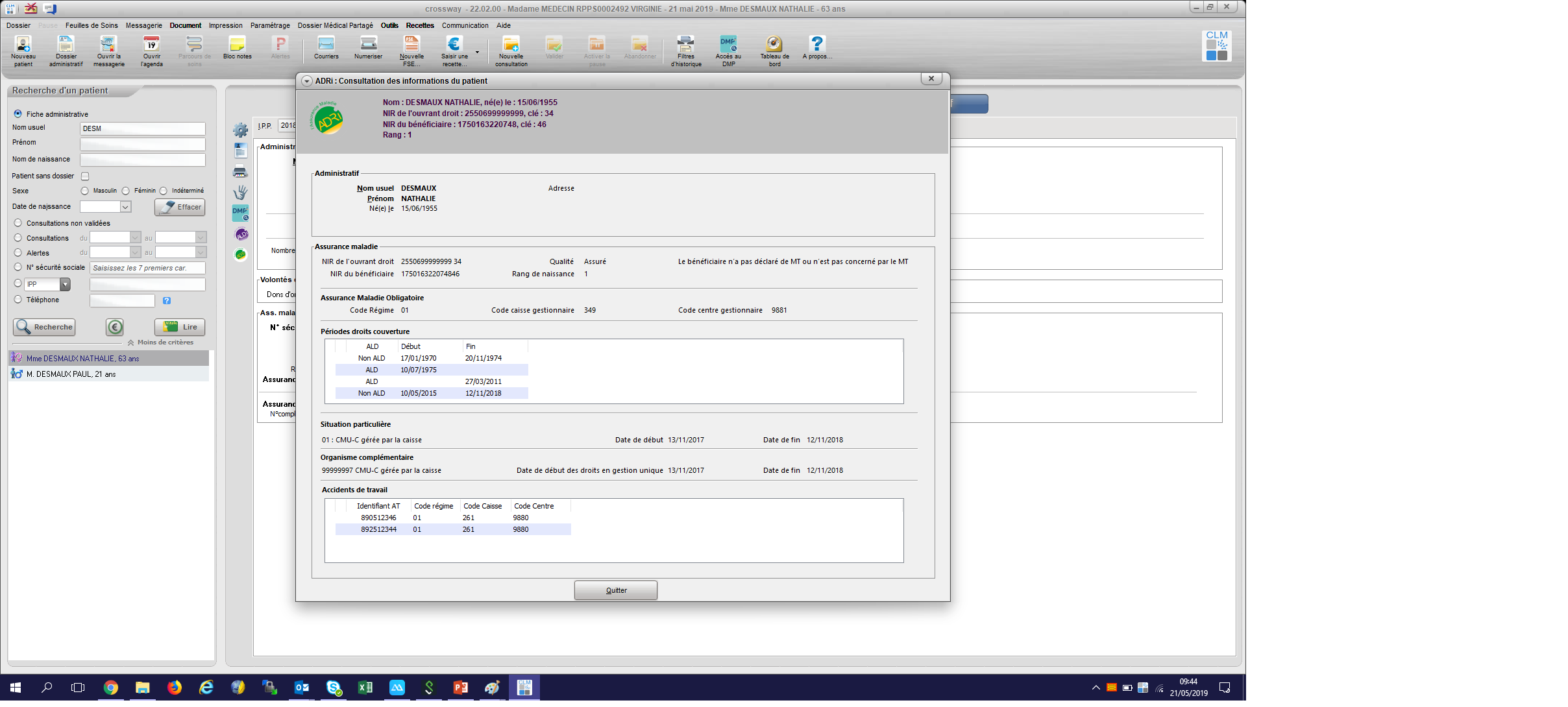1568x707 pixels.
Task: Open the Paramétrage menu
Action: [x=270, y=26]
